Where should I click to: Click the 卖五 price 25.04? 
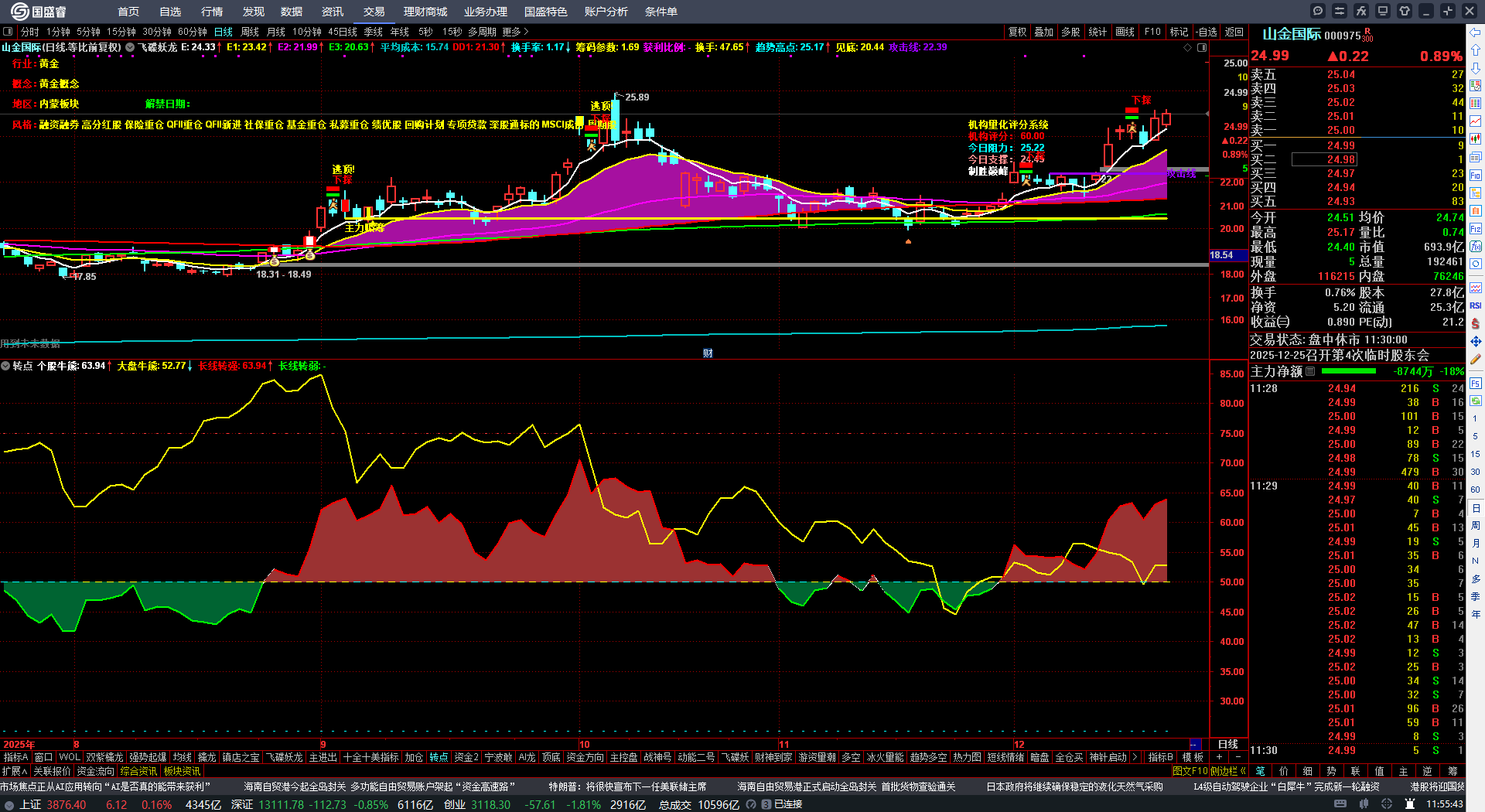click(1341, 74)
